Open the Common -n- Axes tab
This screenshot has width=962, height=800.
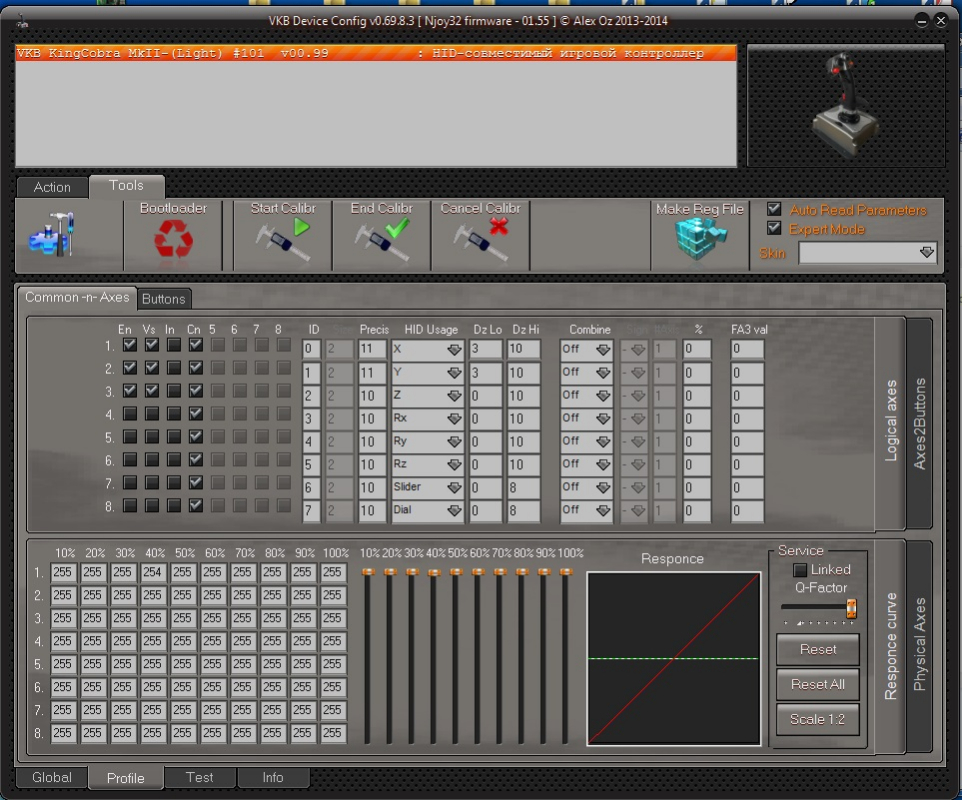[x=77, y=298]
